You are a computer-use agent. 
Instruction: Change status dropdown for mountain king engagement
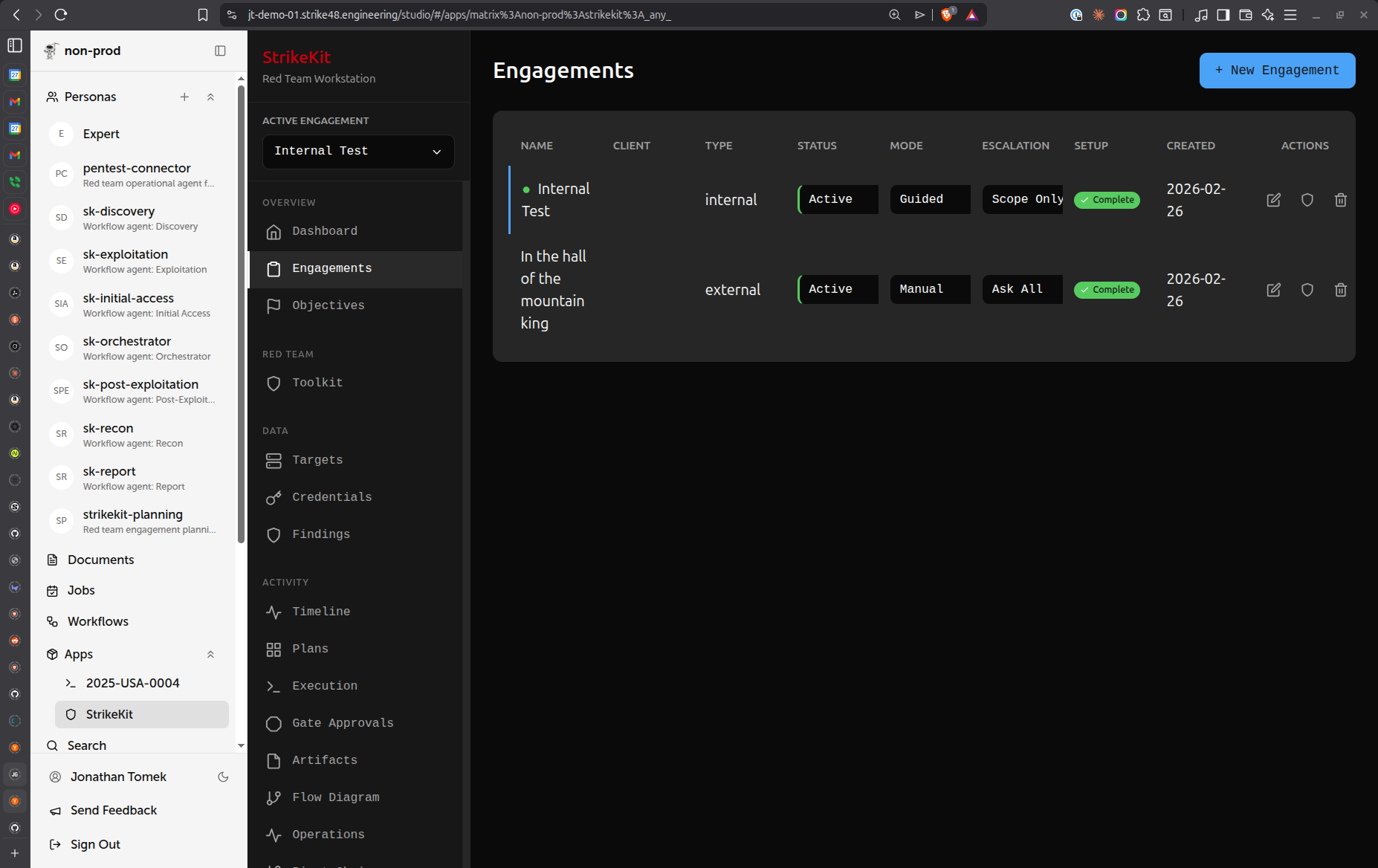coord(838,289)
